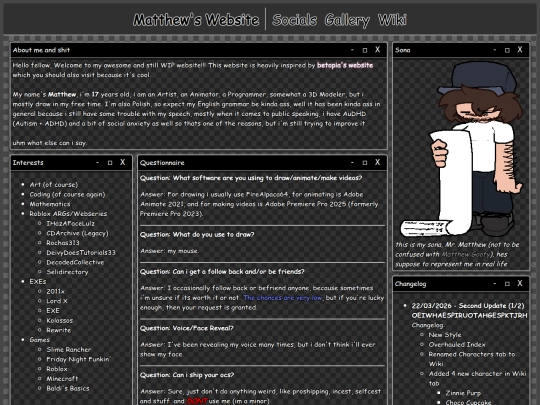Click 'New Style' changelog item

(x=445, y=335)
